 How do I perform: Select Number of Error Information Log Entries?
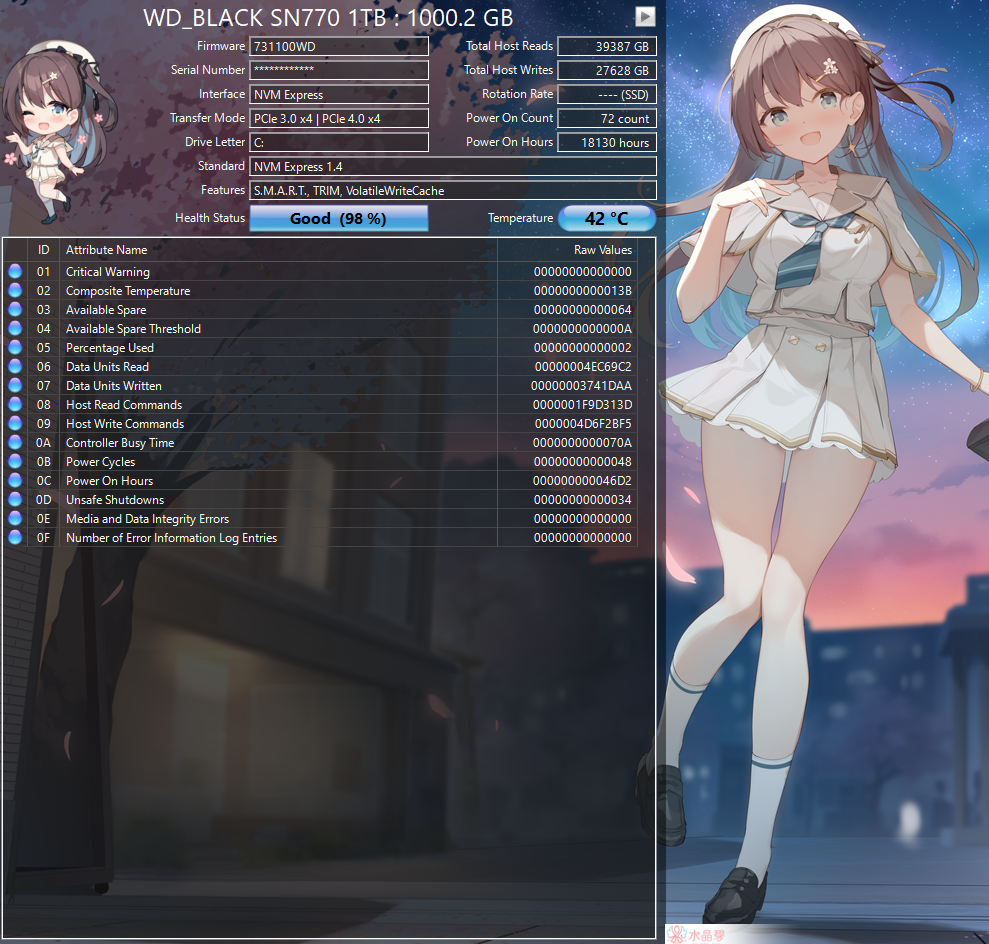click(172, 537)
